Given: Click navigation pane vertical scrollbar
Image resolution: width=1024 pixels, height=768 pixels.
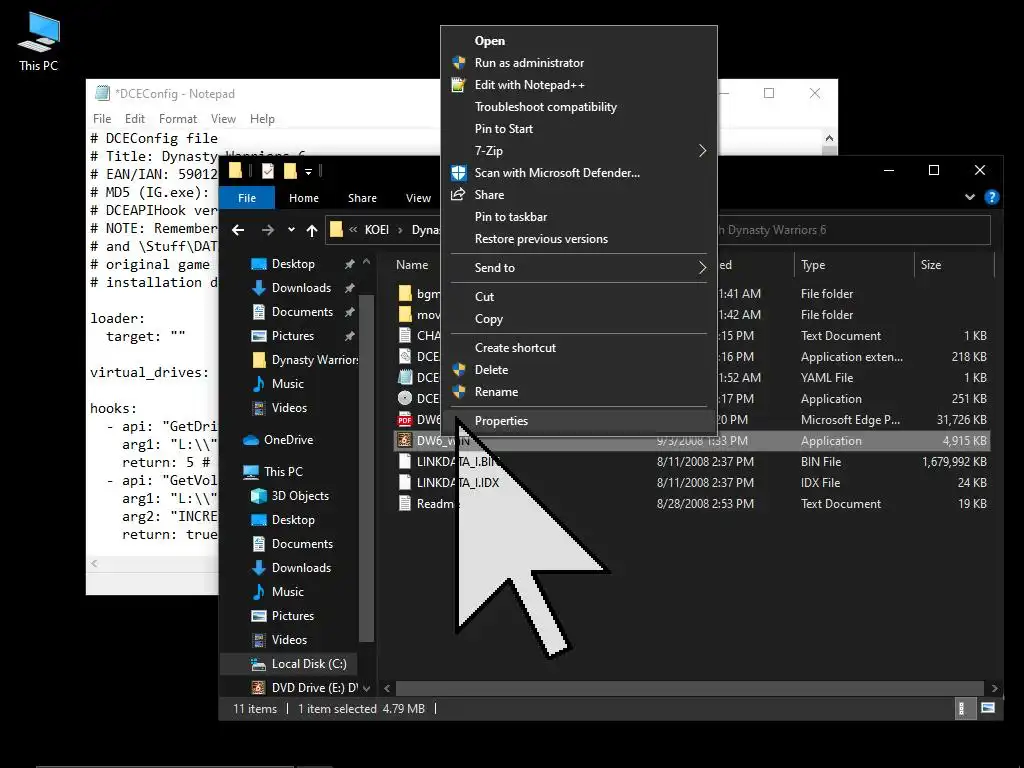Looking at the screenshot, I should point(366,468).
